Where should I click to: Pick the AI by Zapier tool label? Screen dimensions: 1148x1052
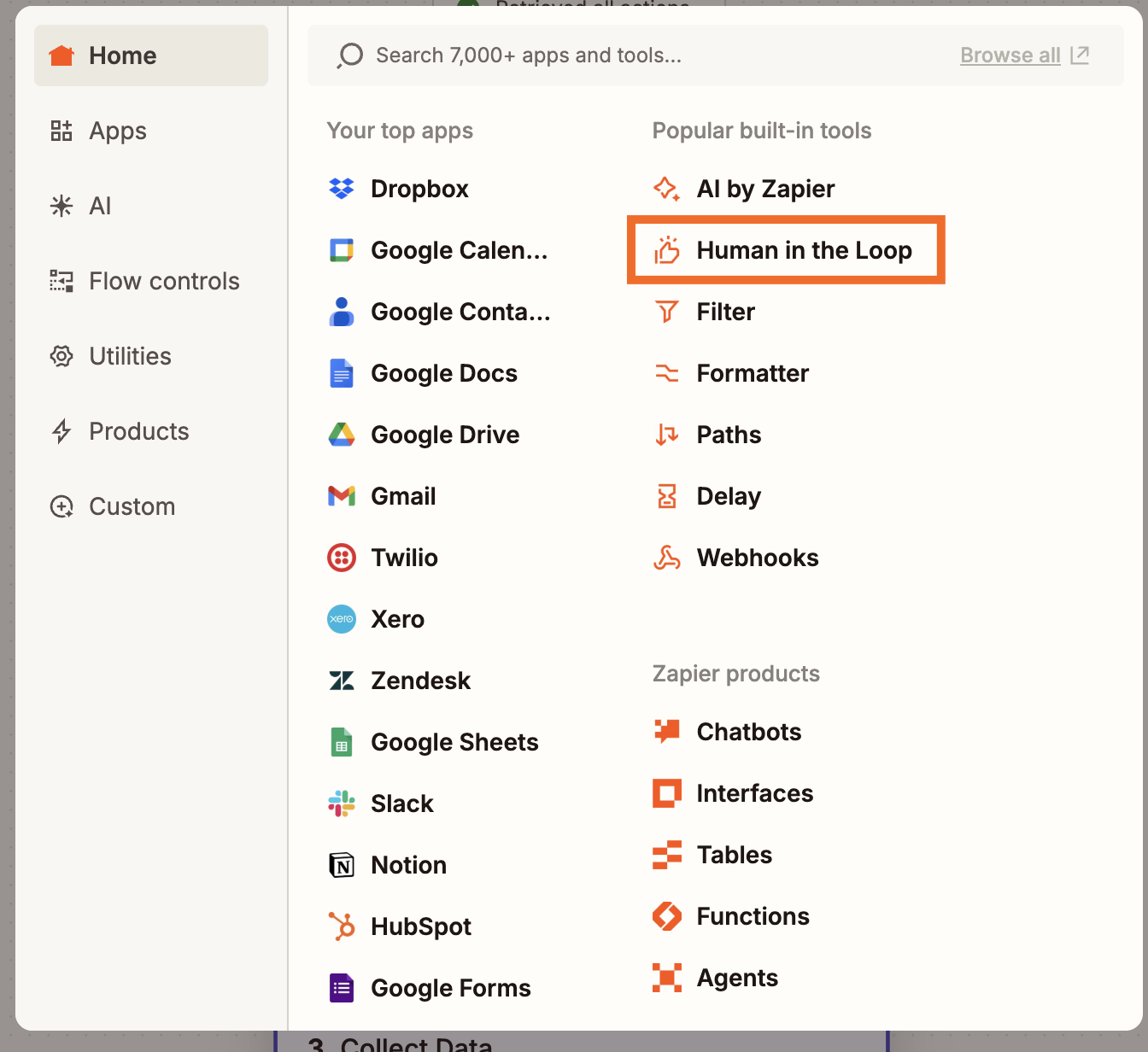[765, 189]
